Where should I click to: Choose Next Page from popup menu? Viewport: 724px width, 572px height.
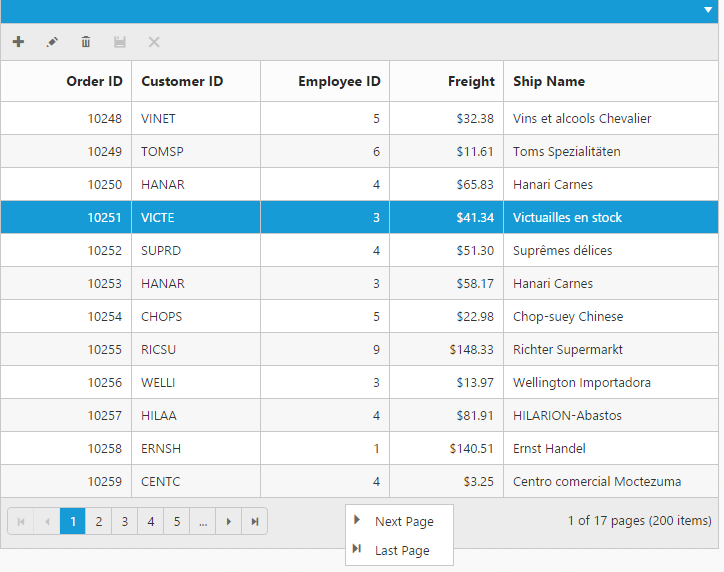[403, 521]
